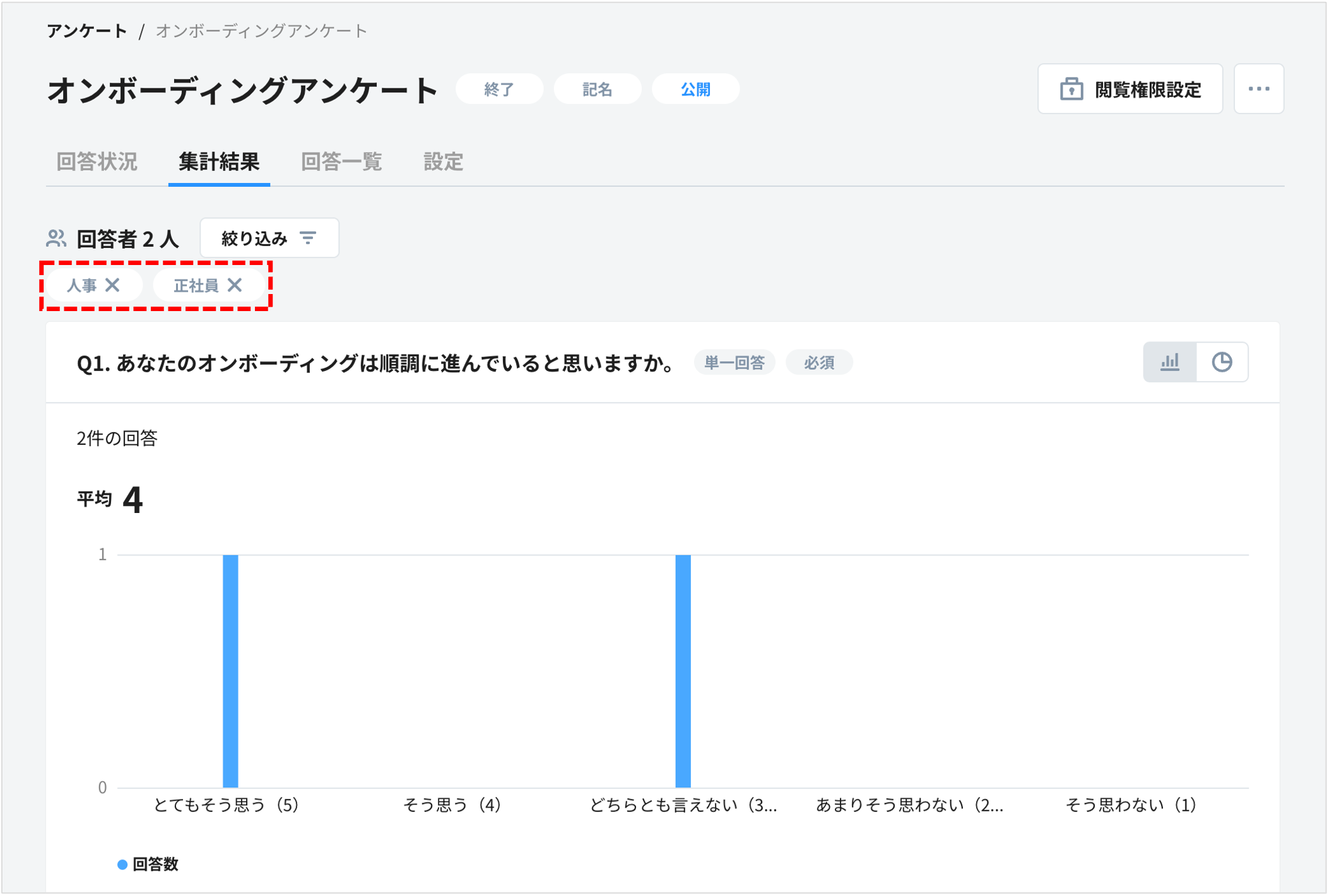Select the bar chart view icon for Q1
Image resolution: width=1327 pixels, height=896 pixels.
click(1169, 362)
